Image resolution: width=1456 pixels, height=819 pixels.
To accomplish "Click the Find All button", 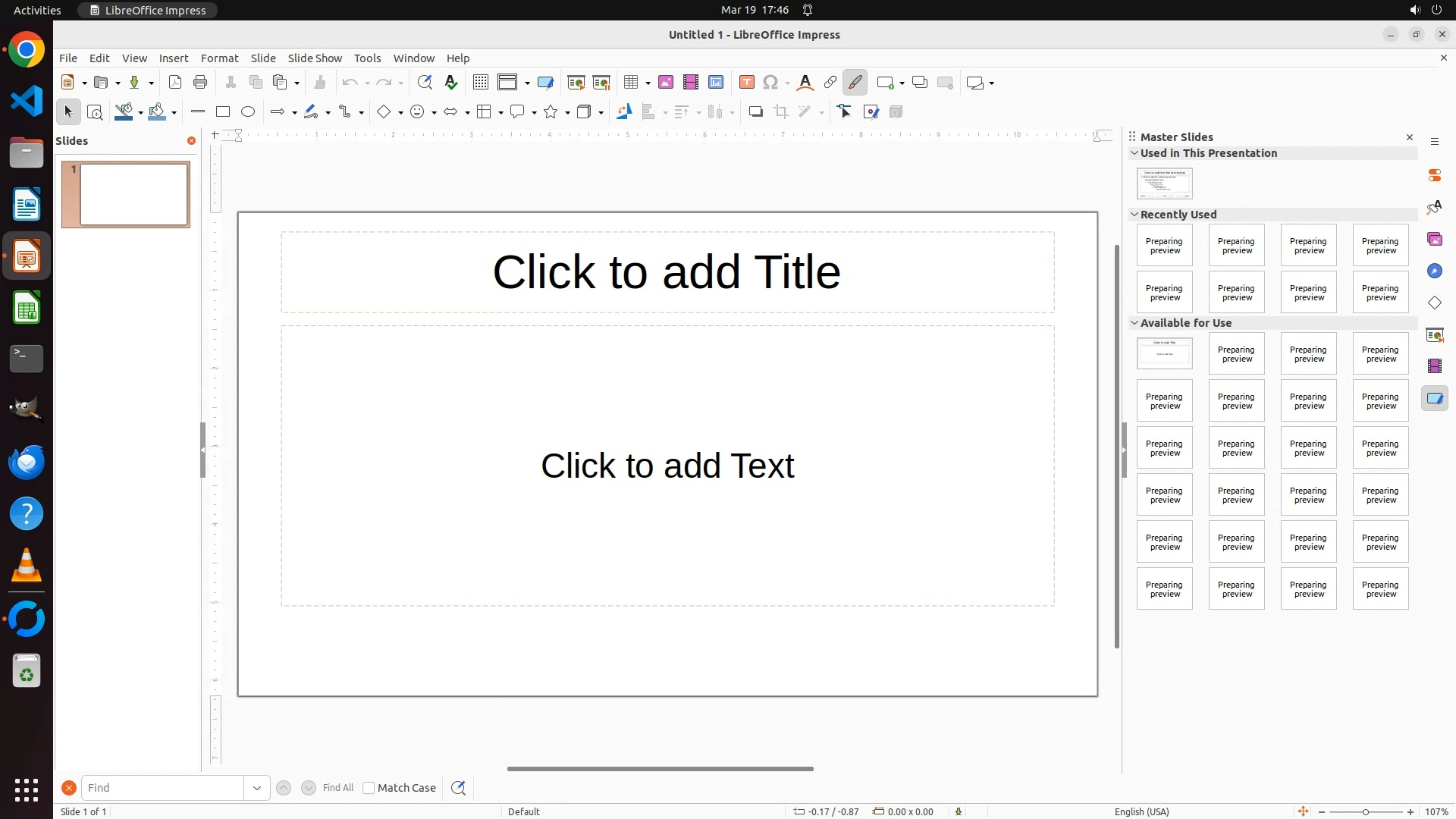I will [x=338, y=788].
